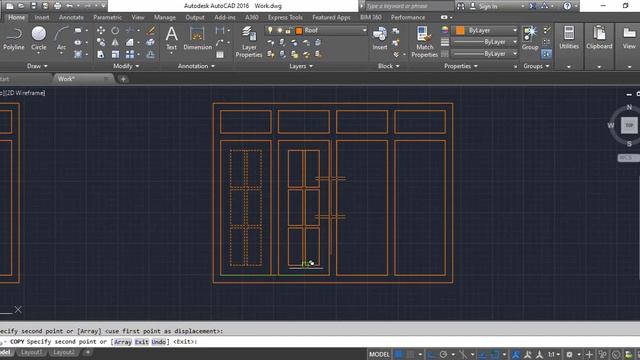Screen dimensions: 640x360
Task: Click the Layout1 tab at bottom
Action: pyautogui.click(x=31, y=352)
